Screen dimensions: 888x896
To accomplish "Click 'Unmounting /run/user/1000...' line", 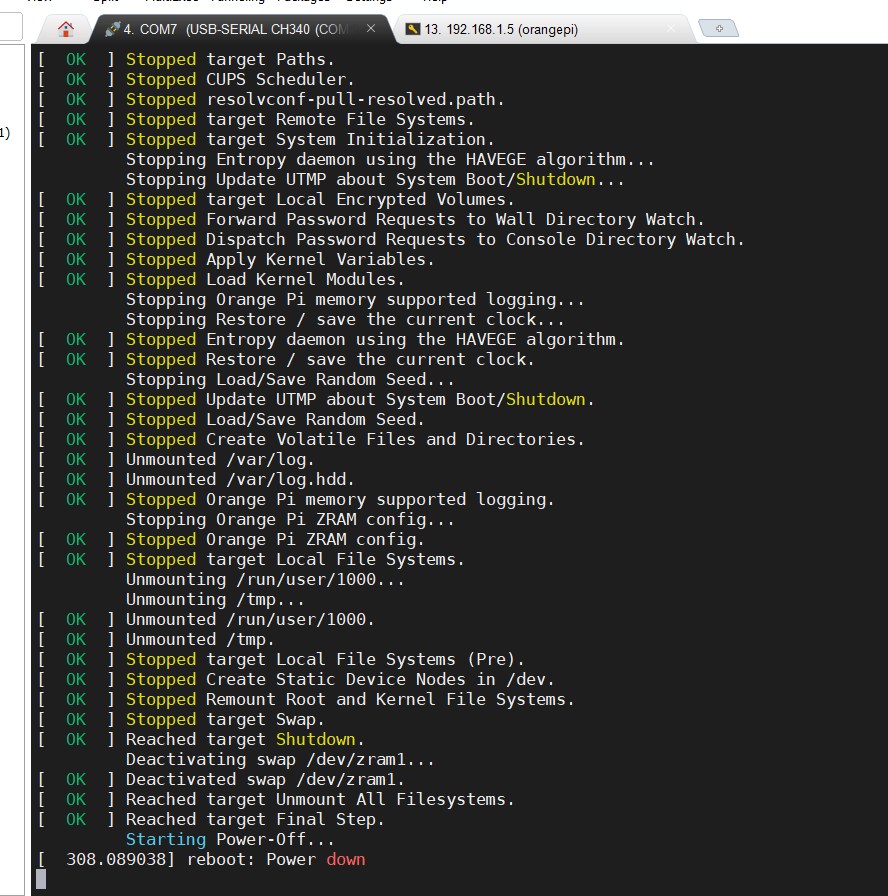I will click(265, 579).
